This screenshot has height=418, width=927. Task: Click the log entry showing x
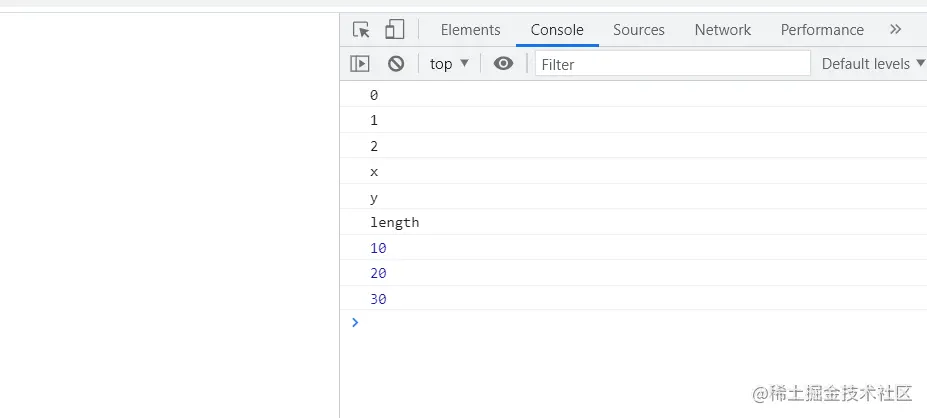click(374, 172)
